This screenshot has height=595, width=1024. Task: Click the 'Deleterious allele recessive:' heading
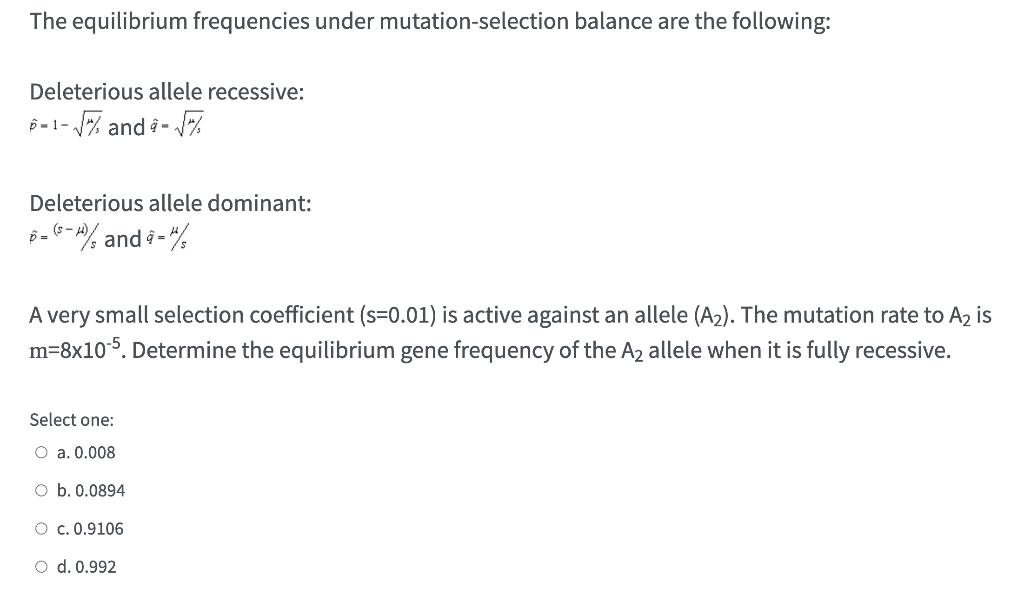tap(167, 92)
